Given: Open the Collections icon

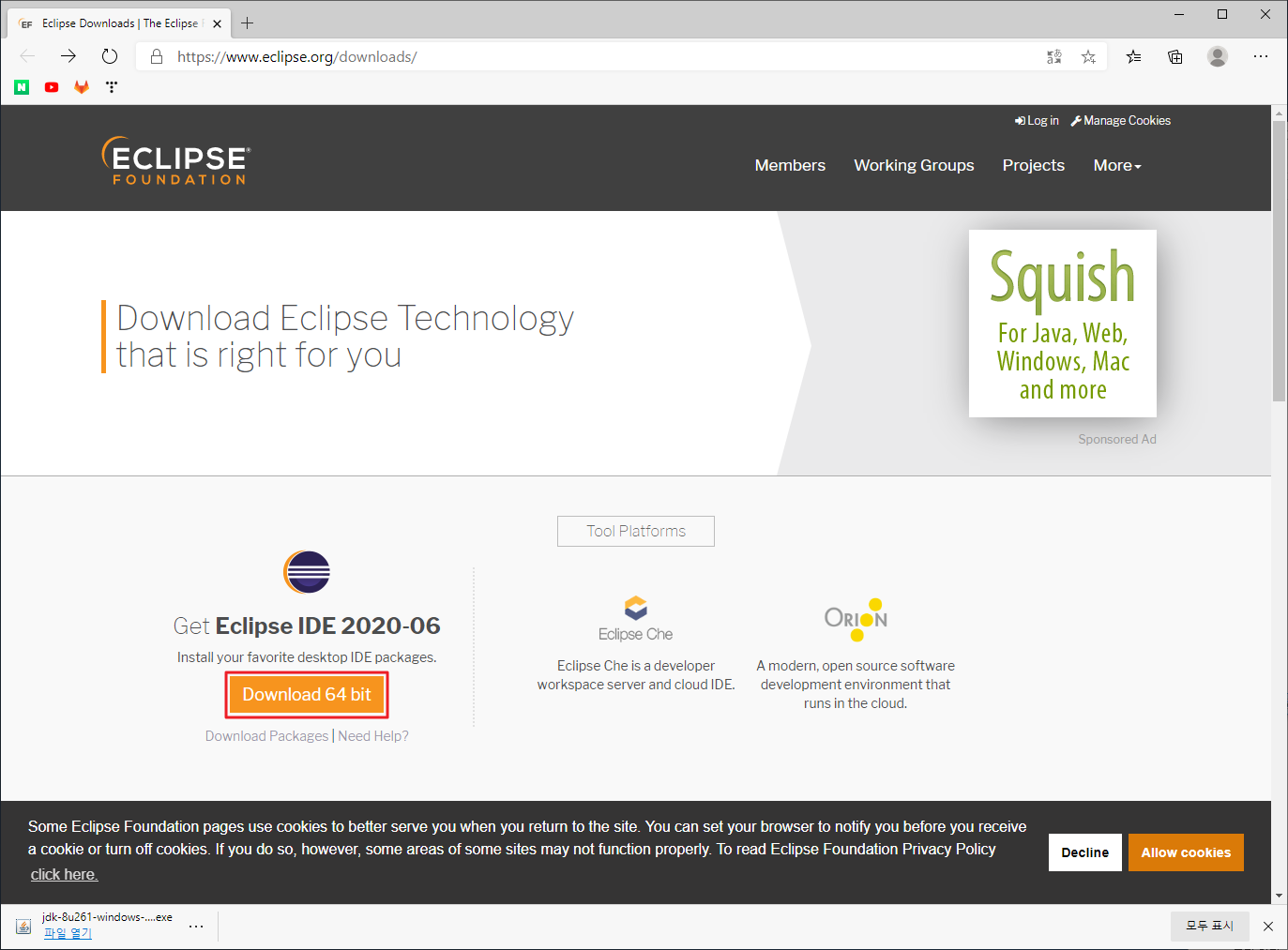Looking at the screenshot, I should (1175, 56).
